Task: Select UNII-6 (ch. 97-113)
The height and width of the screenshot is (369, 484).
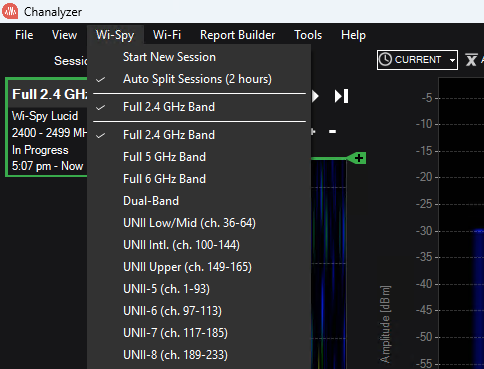Action: pos(199,311)
